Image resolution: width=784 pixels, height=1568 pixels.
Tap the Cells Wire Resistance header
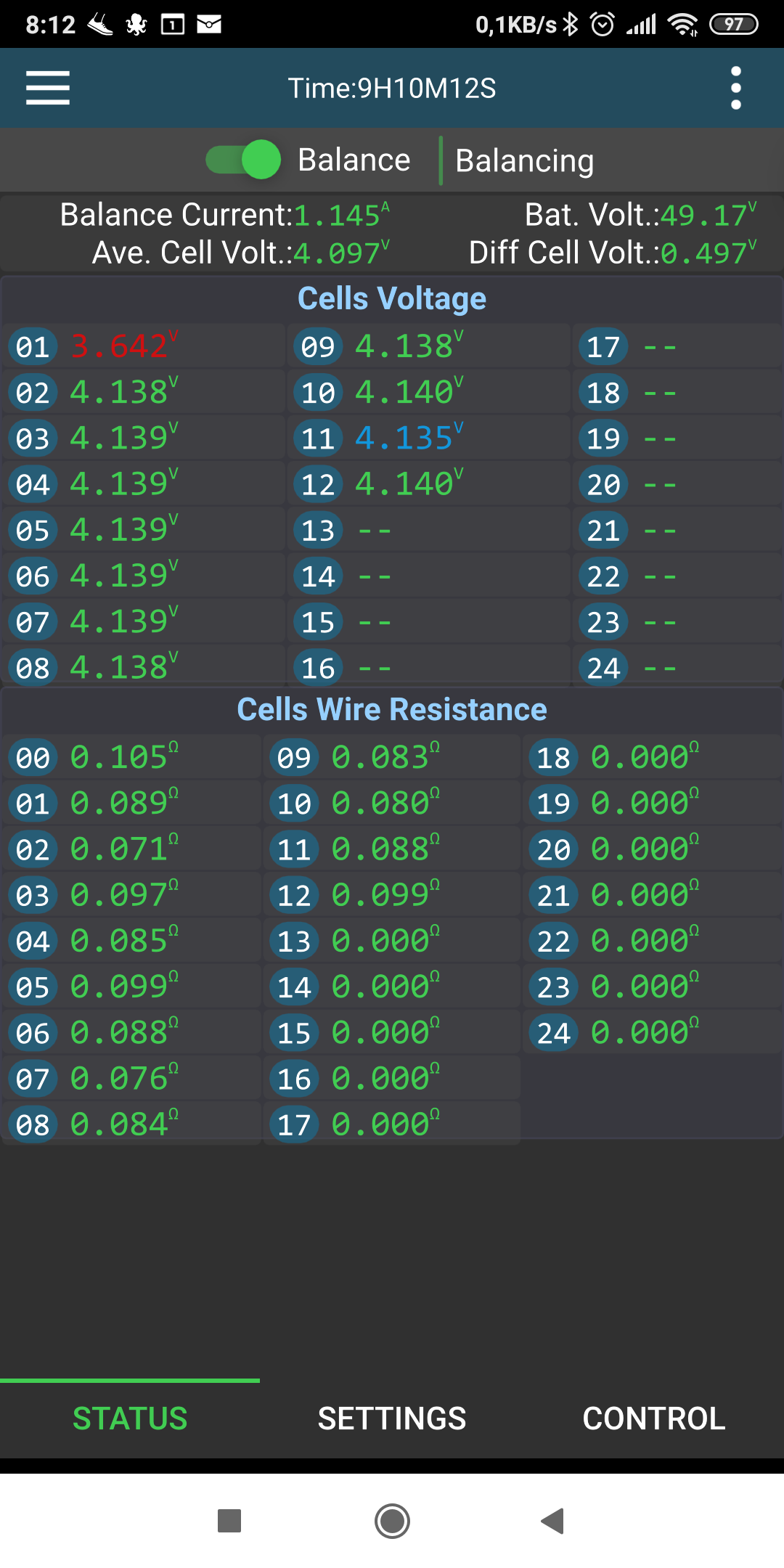(392, 709)
